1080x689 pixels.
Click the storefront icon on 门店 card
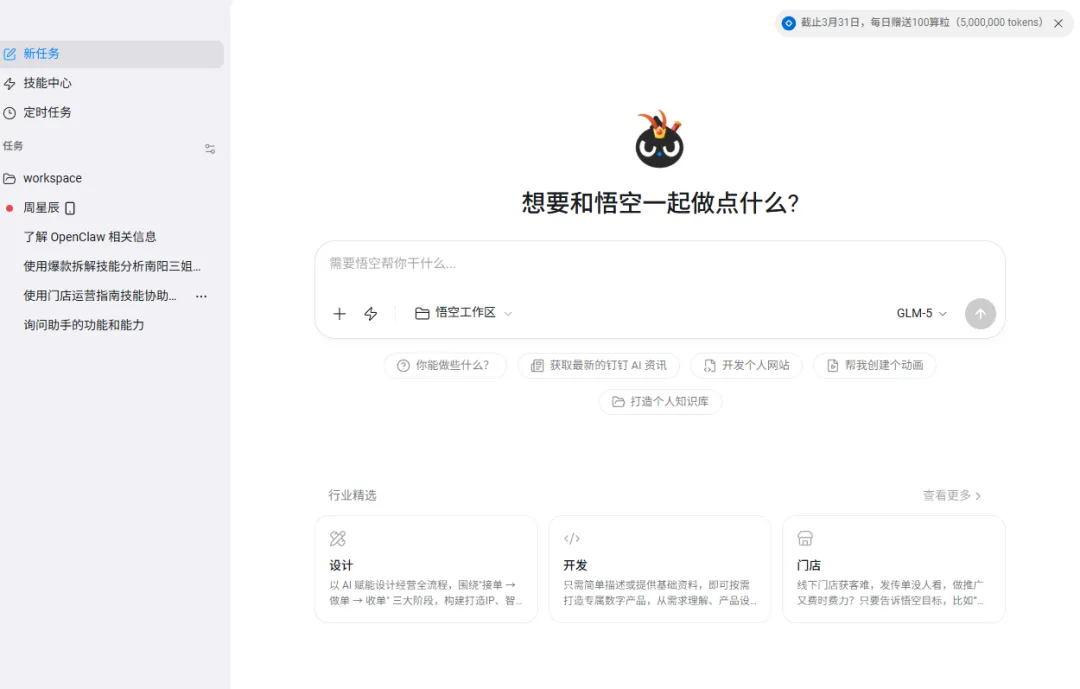[805, 538]
